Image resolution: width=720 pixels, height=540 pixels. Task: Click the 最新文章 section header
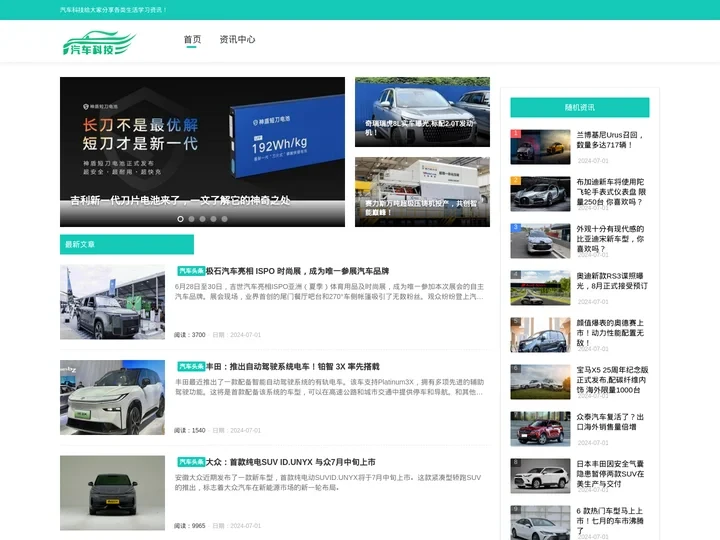pos(127,244)
